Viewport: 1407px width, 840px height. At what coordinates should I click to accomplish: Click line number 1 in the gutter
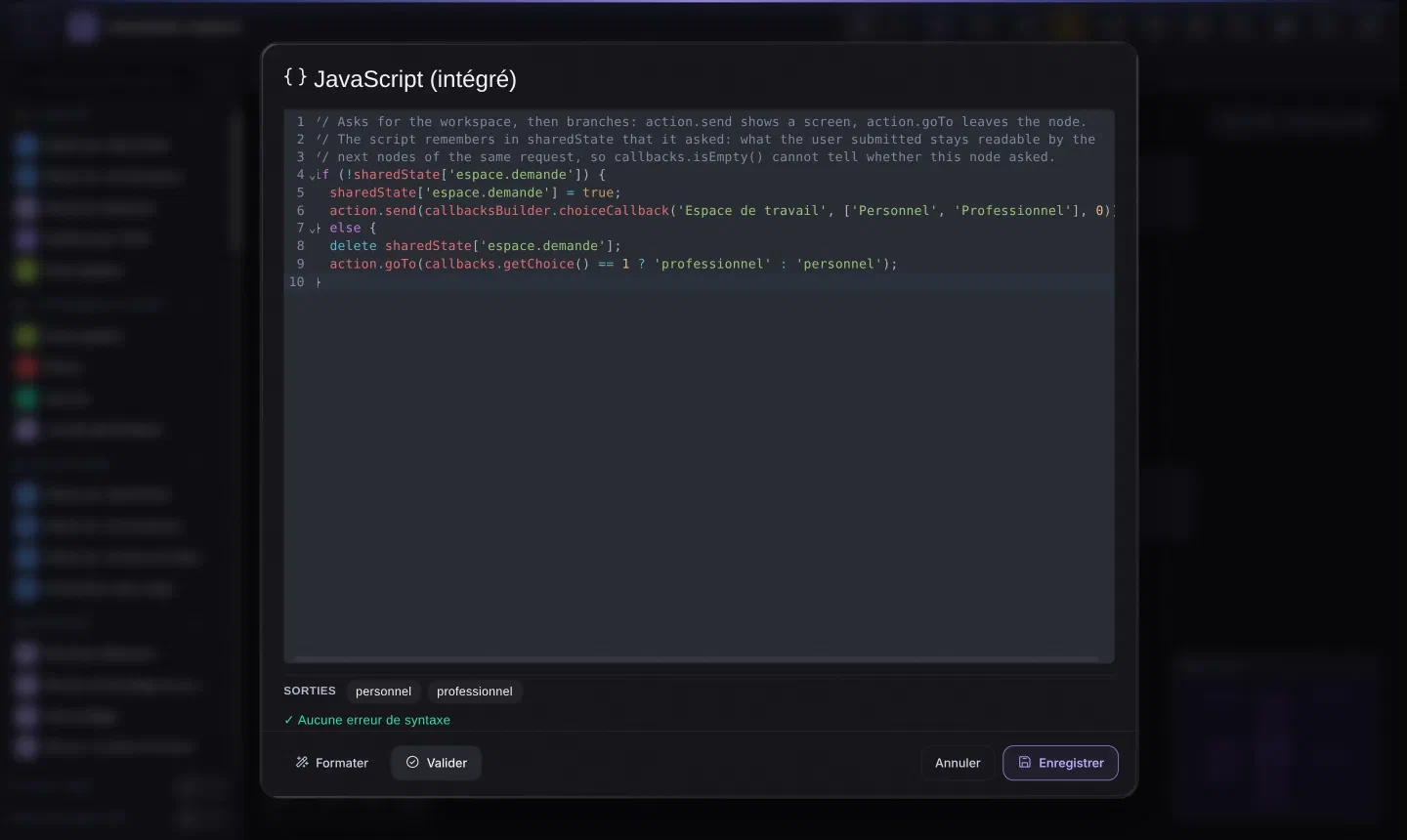(300, 122)
